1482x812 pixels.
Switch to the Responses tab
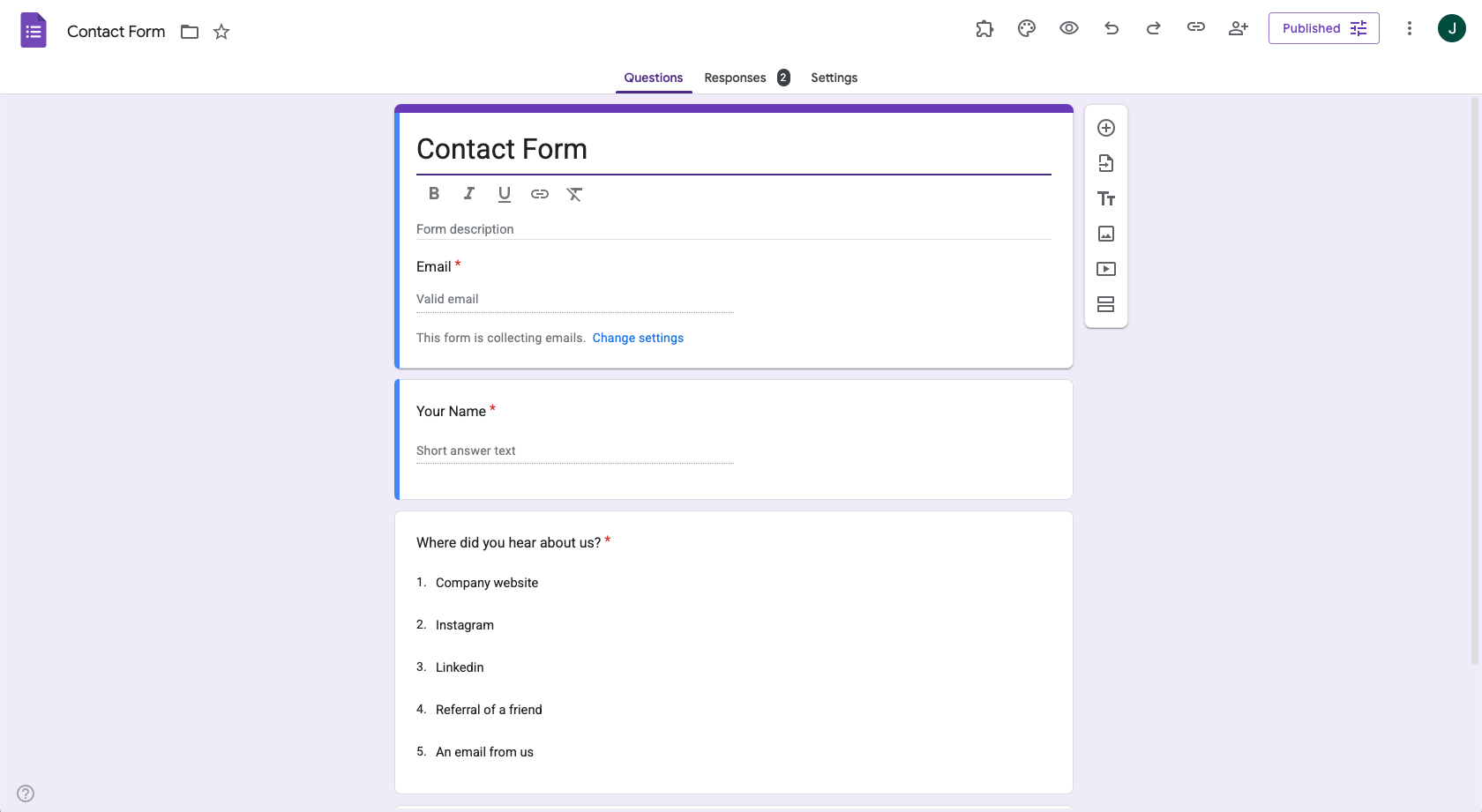[735, 78]
